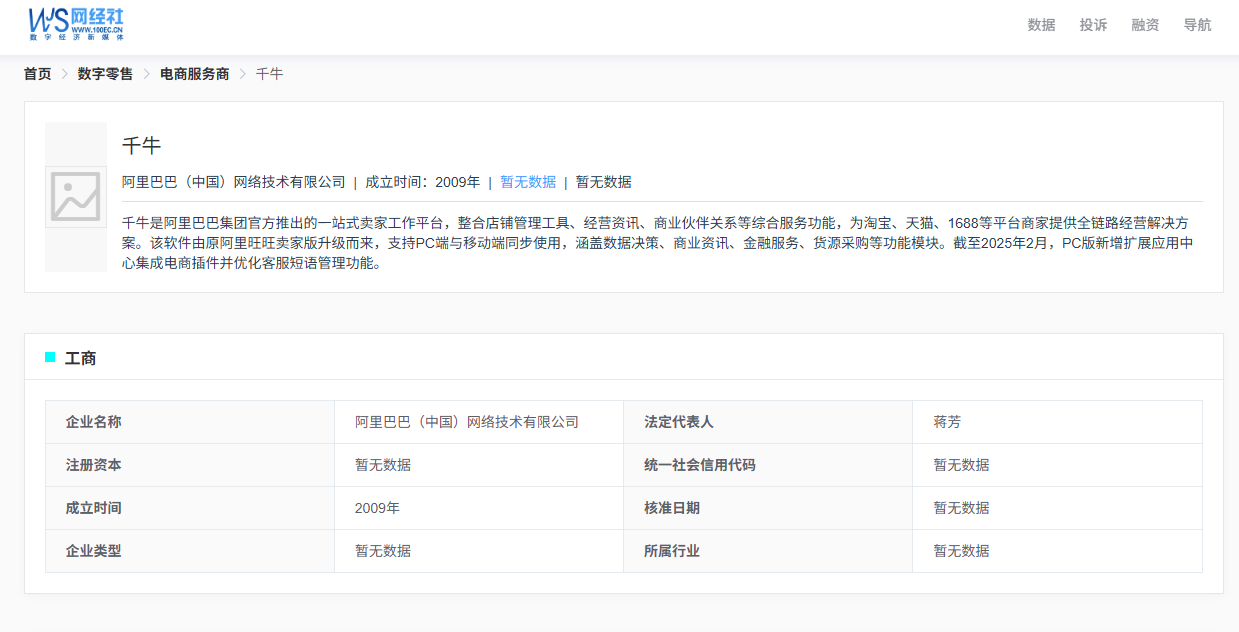Click the 千牛 company title heading

(x=141, y=146)
